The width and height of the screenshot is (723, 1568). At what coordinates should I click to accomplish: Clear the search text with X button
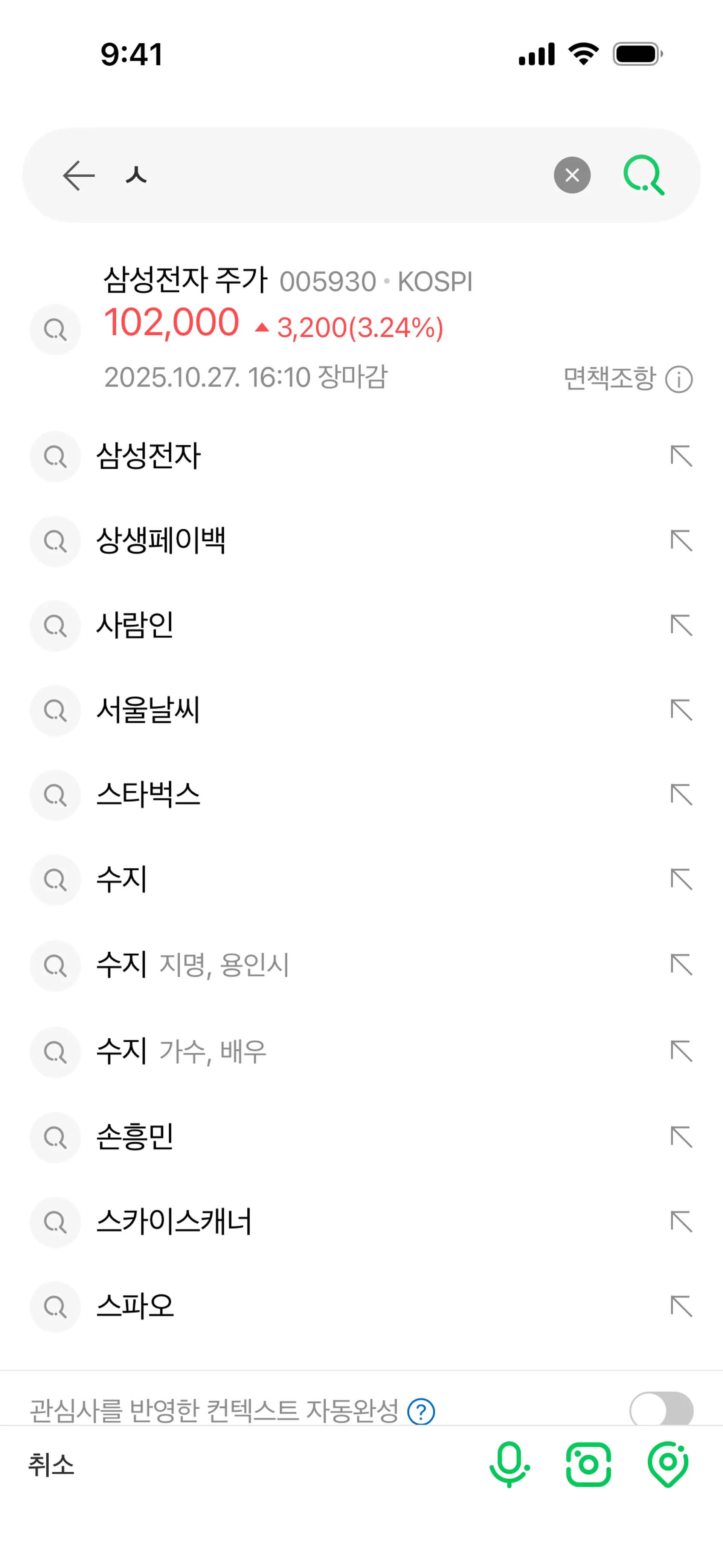[572, 175]
